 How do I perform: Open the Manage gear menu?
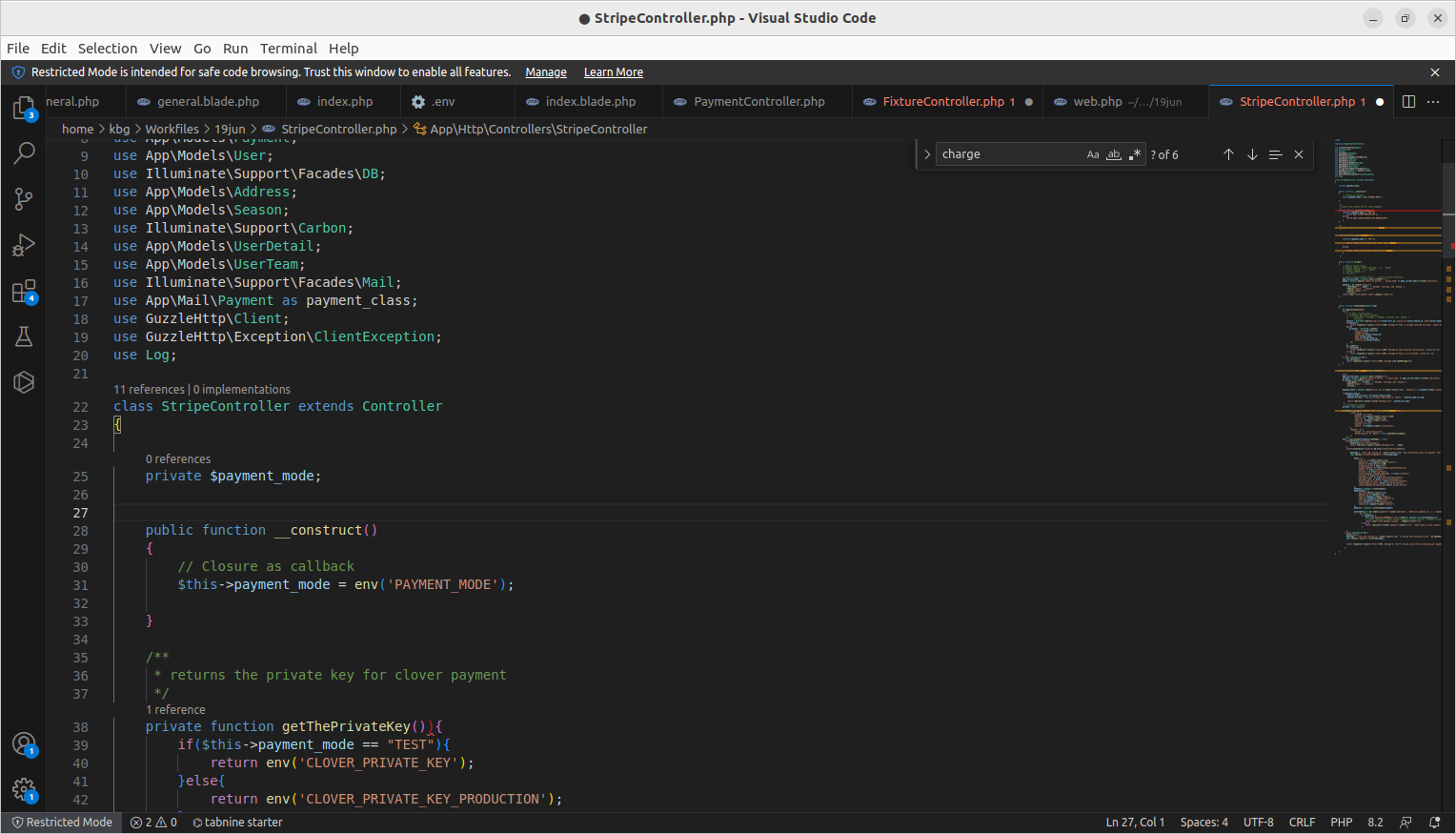click(24, 790)
